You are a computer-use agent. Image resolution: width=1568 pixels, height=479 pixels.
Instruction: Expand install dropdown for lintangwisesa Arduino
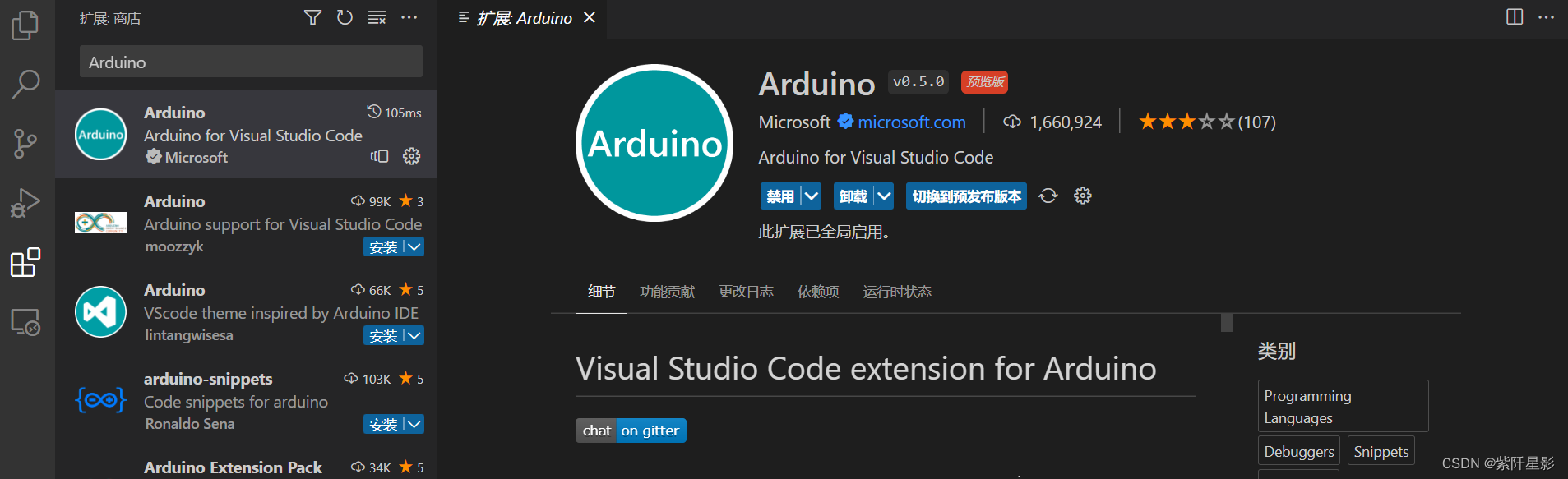click(x=414, y=335)
